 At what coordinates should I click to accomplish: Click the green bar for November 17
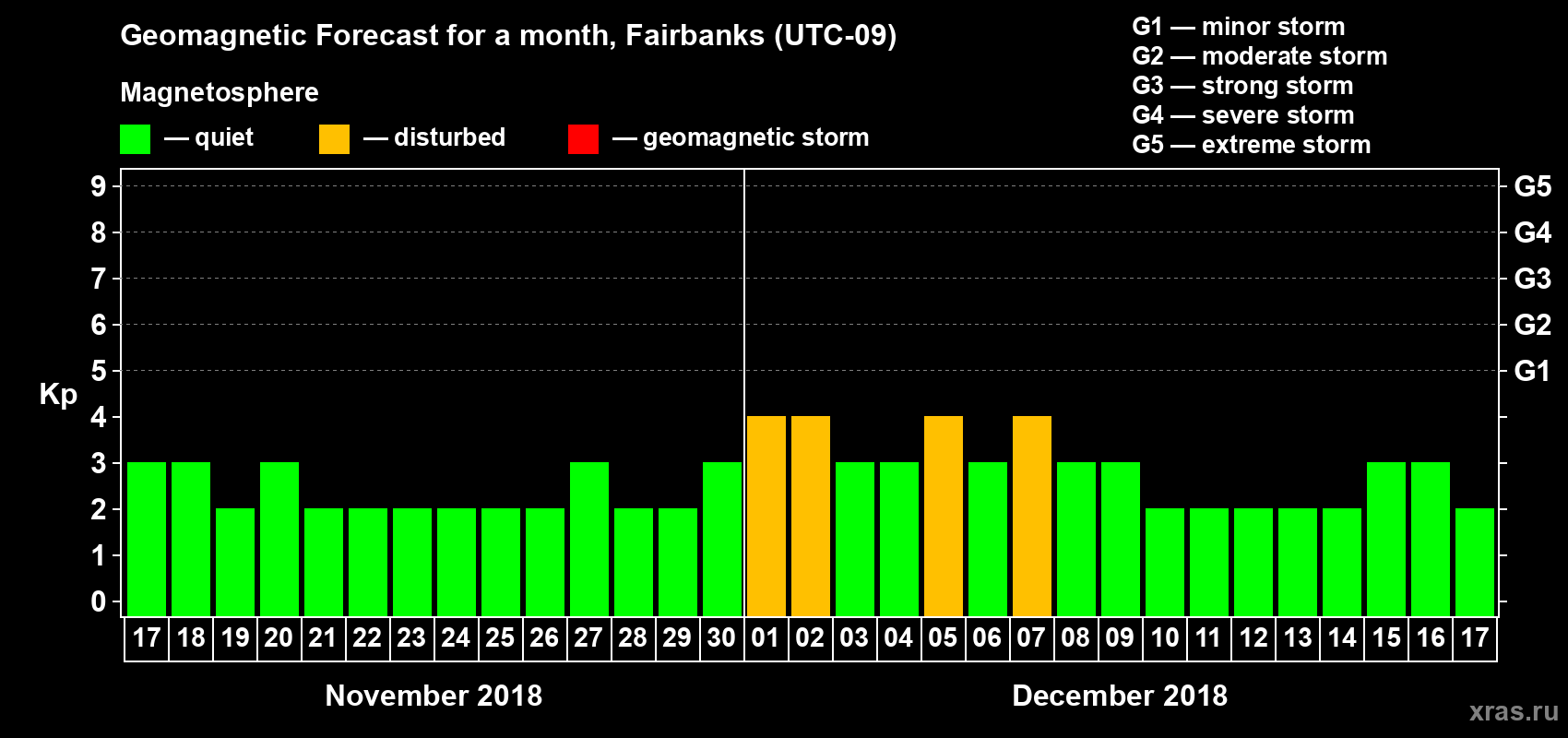coord(147,539)
